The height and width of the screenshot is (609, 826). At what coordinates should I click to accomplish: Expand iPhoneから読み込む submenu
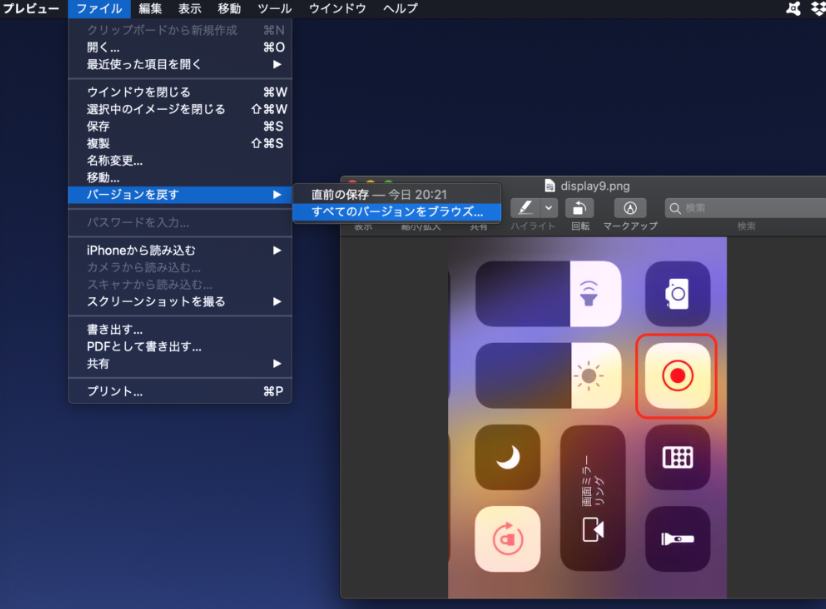tap(180, 250)
